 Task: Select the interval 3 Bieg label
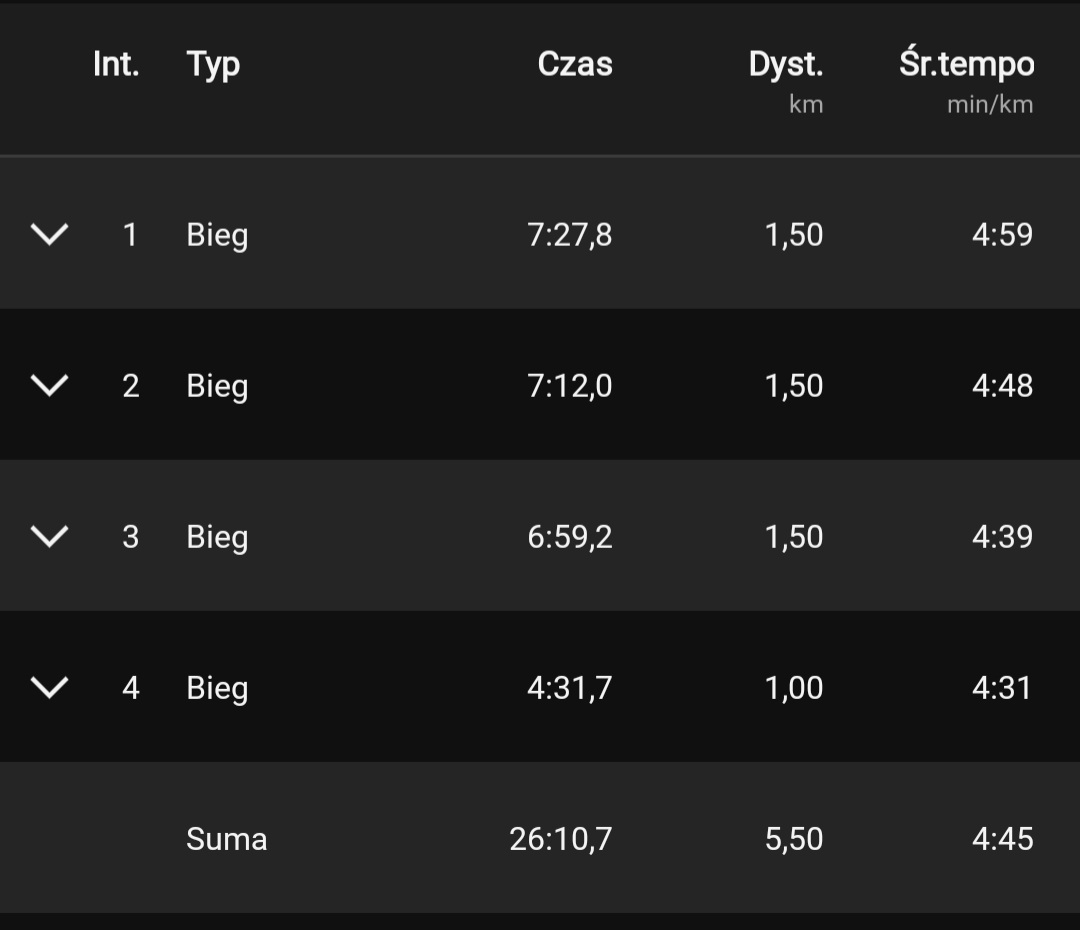pos(217,538)
